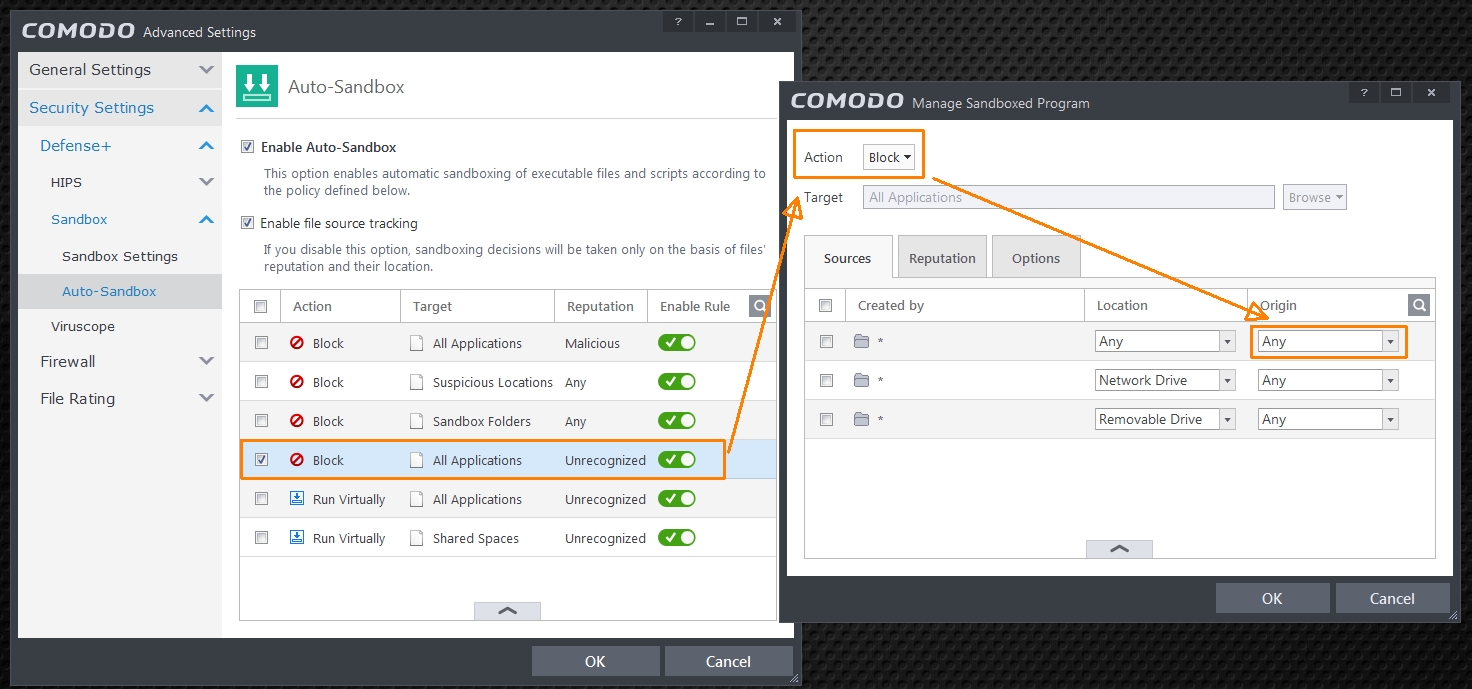Click block icon of Malicious rule

[x=297, y=343]
